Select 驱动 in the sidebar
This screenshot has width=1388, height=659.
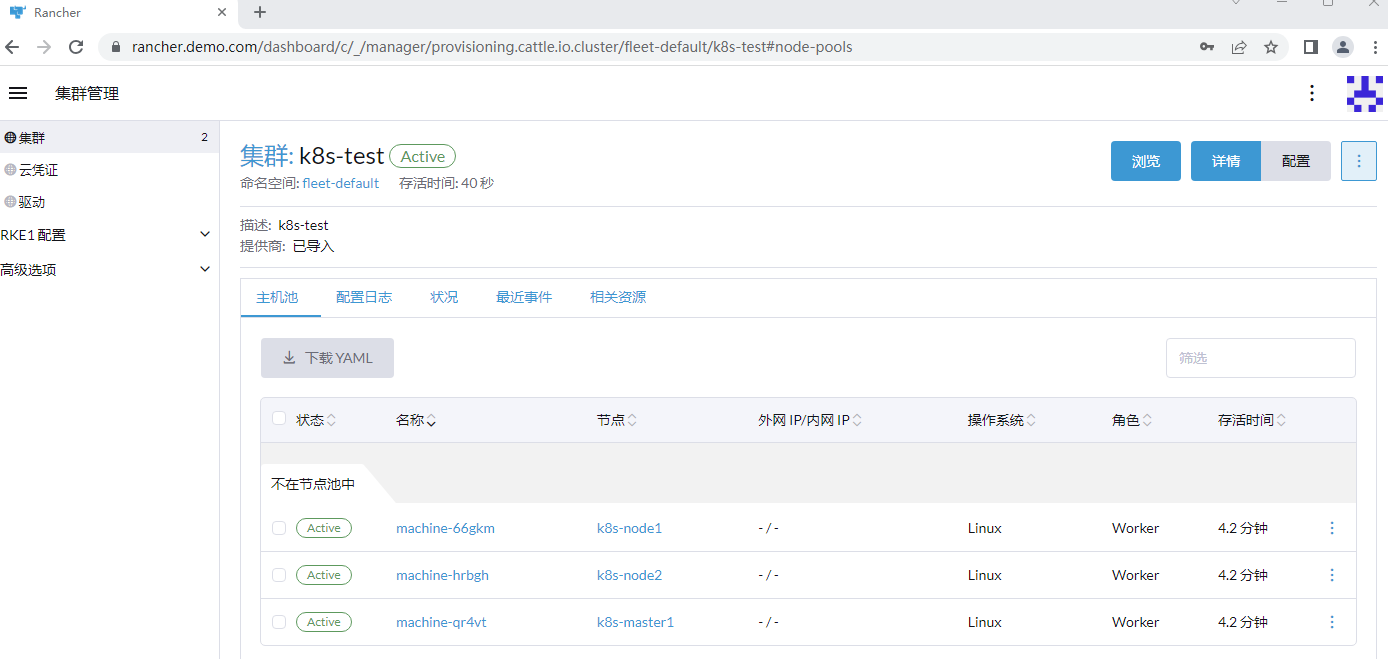click(109, 201)
